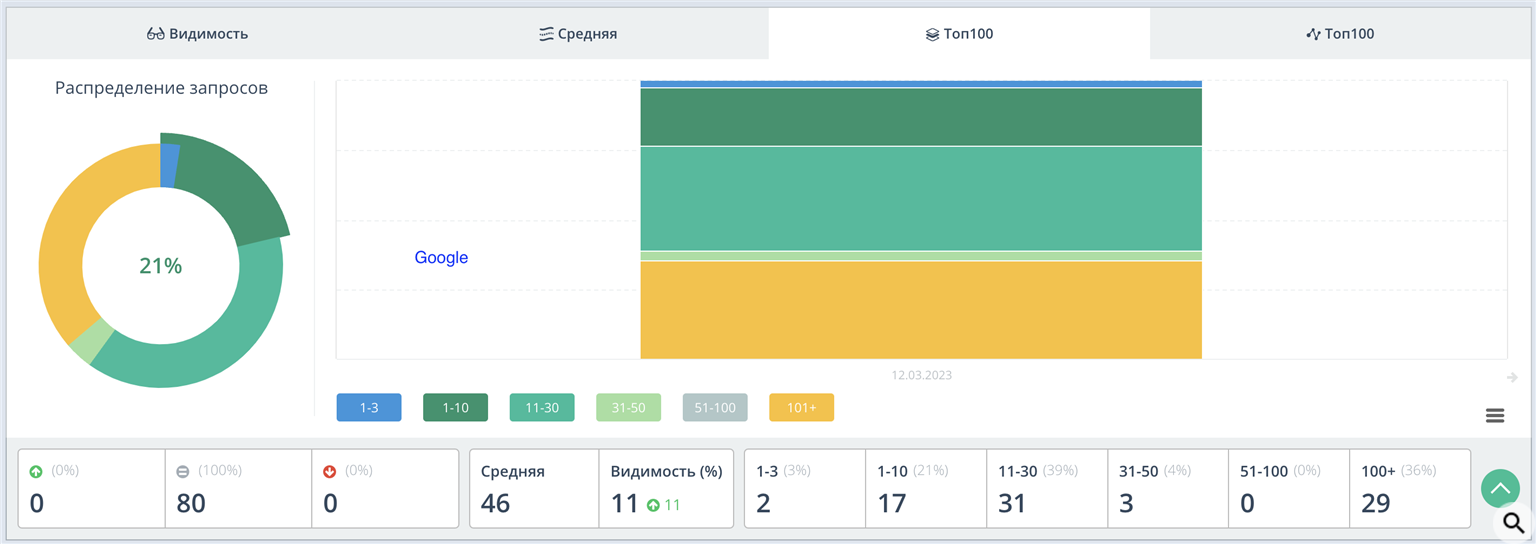Click the green up-arrow improved positions icon
The image size is (1536, 544).
(36, 471)
